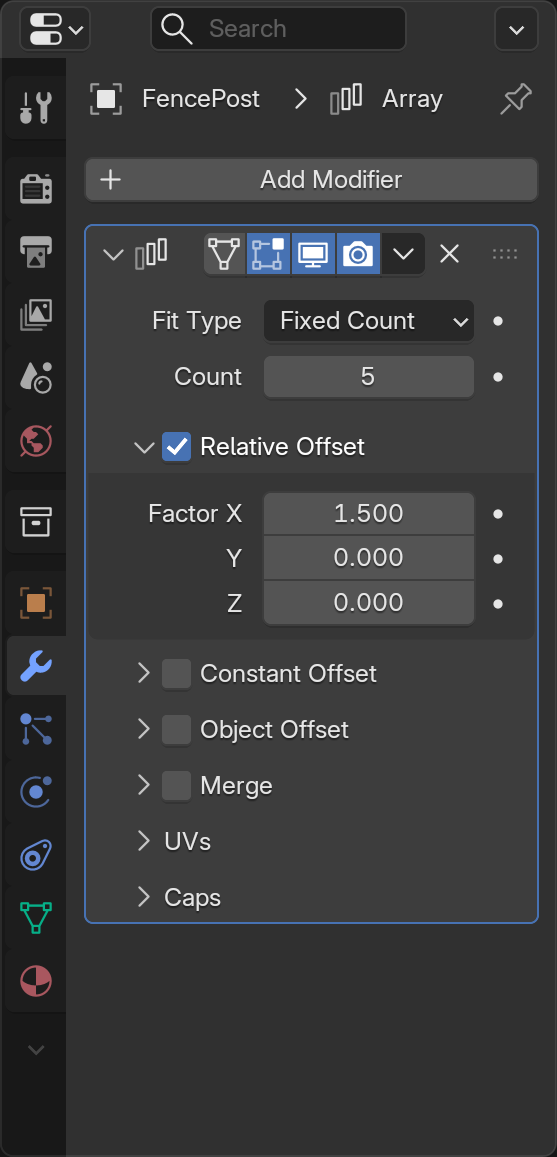Expand the Caps subpanel
The width and height of the screenshot is (557, 1157).
144,897
